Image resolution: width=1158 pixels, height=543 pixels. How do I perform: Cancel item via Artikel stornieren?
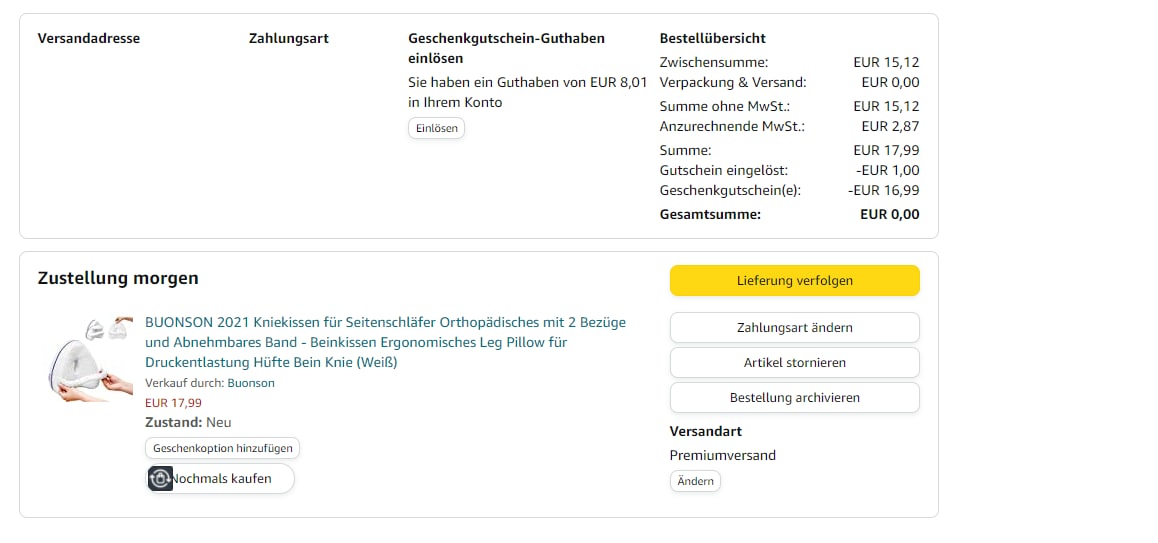coord(794,362)
